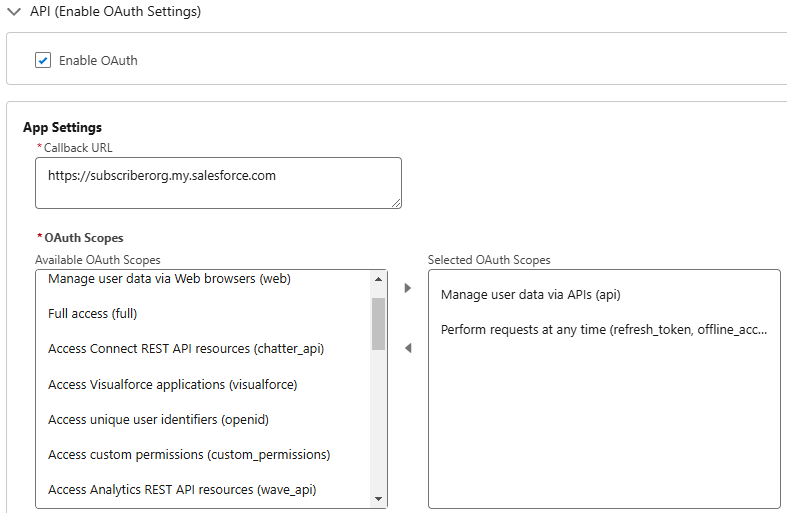
Task: Pick Access unique user identifiers (openid)
Action: pyautogui.click(x=158, y=420)
